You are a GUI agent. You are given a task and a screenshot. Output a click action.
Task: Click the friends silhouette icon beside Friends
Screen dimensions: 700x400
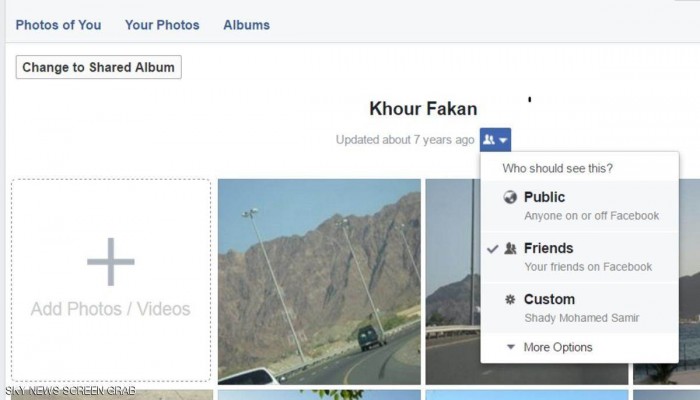510,248
